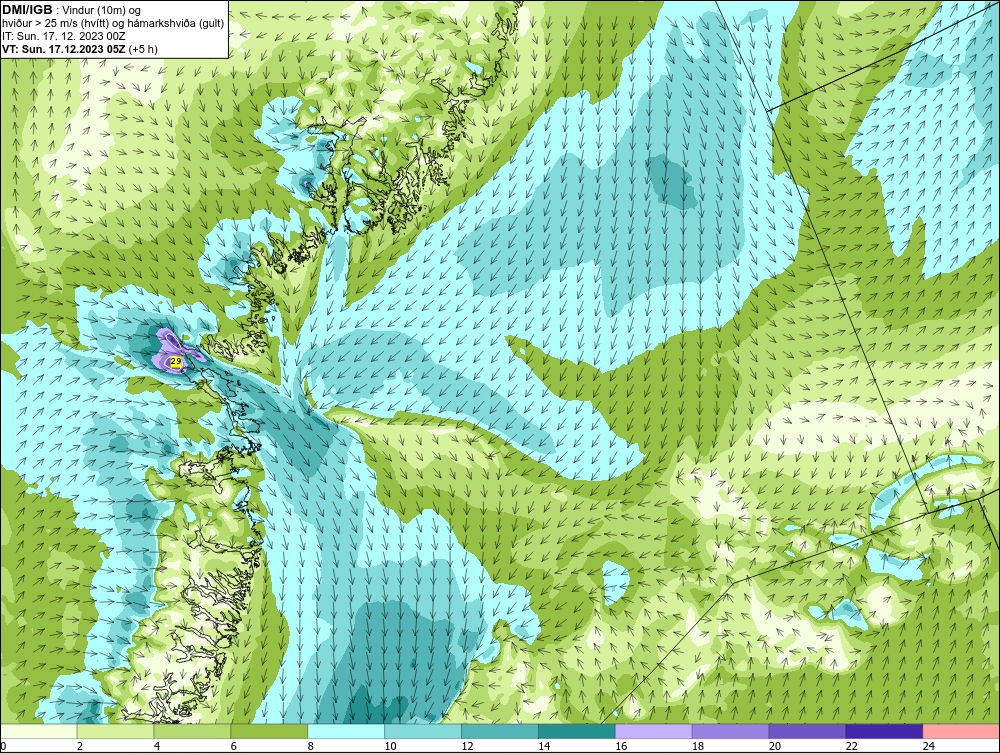Click the DMI/IGB title text
The height and width of the screenshot is (753, 1000).
pos(27,10)
